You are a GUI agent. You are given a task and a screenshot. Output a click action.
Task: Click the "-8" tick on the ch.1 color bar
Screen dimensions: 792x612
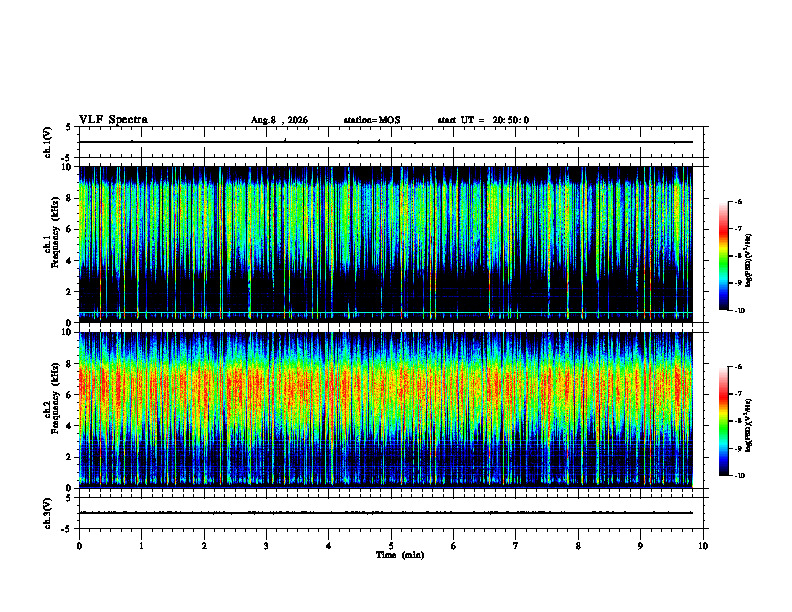pos(738,256)
